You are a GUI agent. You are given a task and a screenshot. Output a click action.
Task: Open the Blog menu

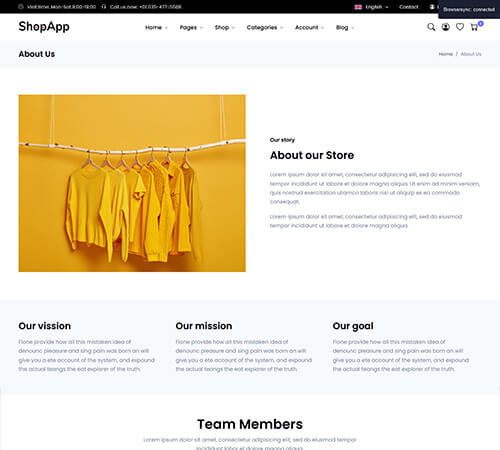[345, 27]
